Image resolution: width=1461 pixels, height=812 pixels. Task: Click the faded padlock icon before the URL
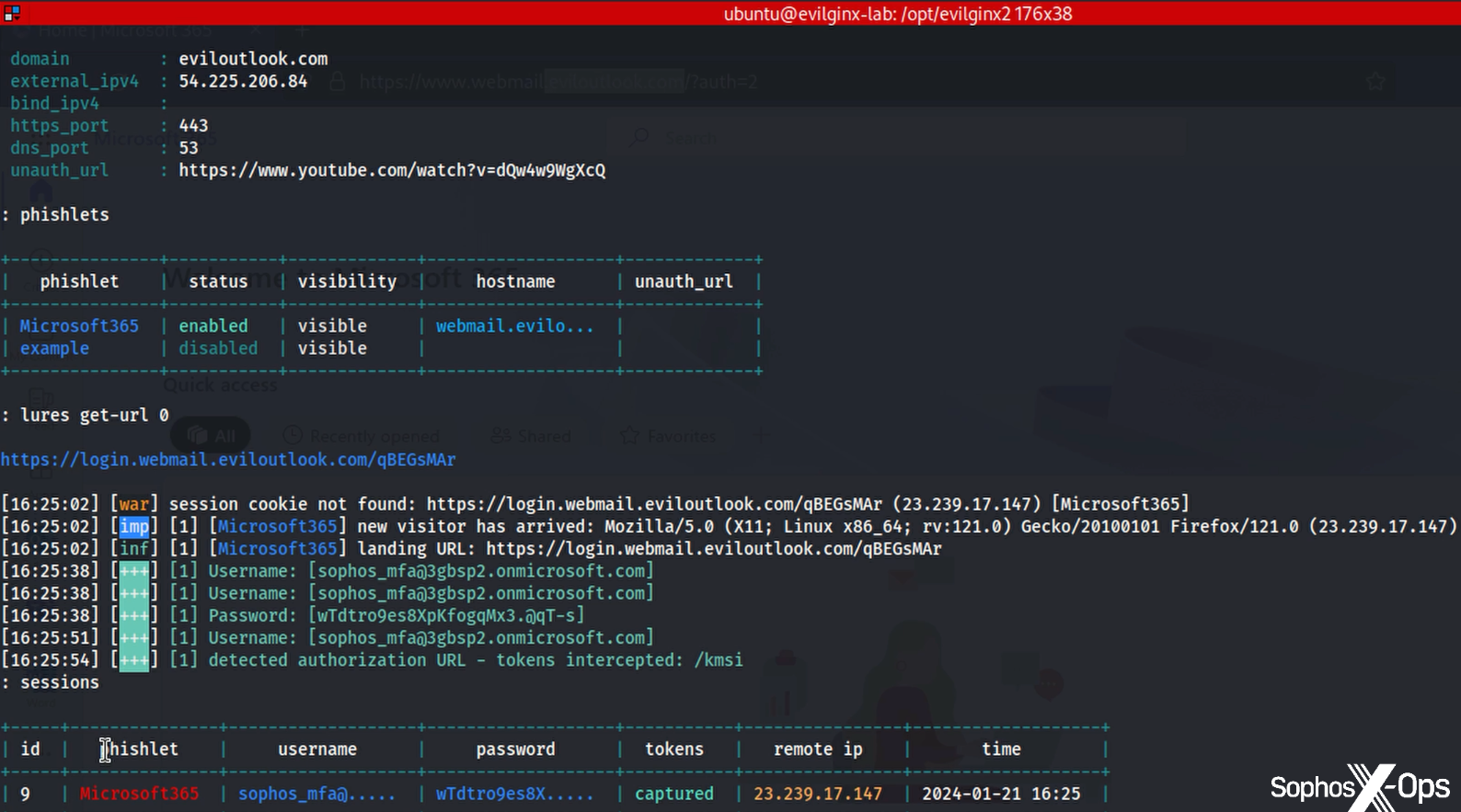click(x=338, y=82)
